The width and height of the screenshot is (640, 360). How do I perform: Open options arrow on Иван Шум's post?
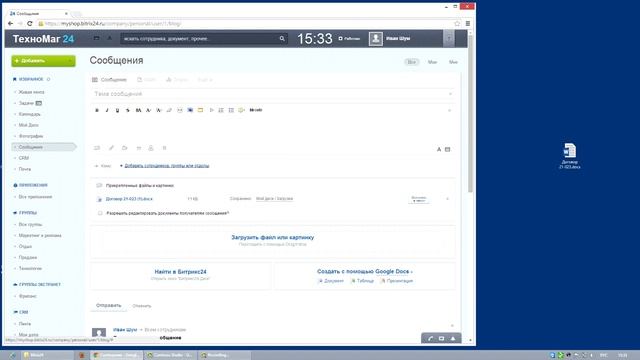452,326
